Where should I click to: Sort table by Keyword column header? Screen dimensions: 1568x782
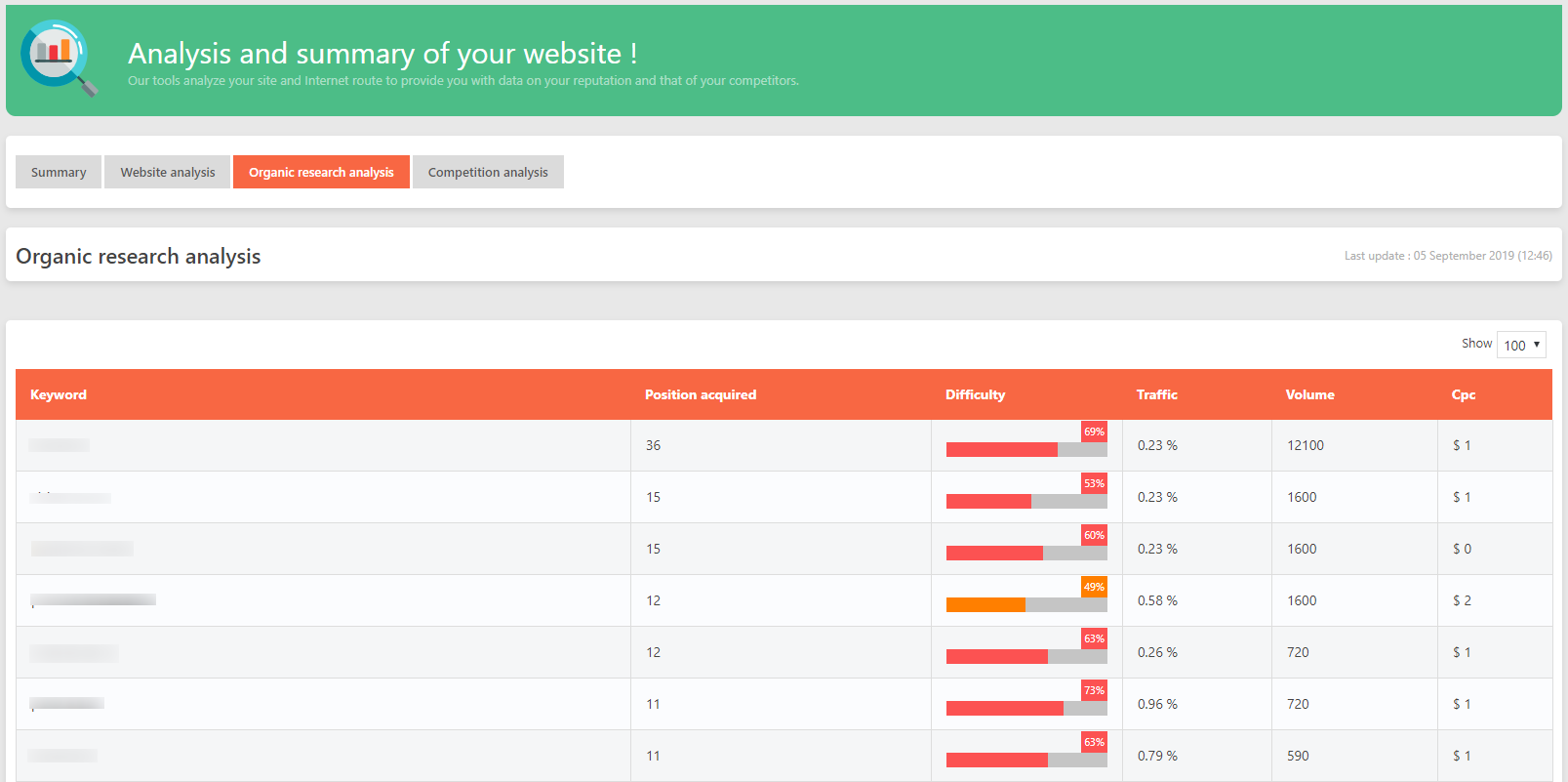(59, 394)
